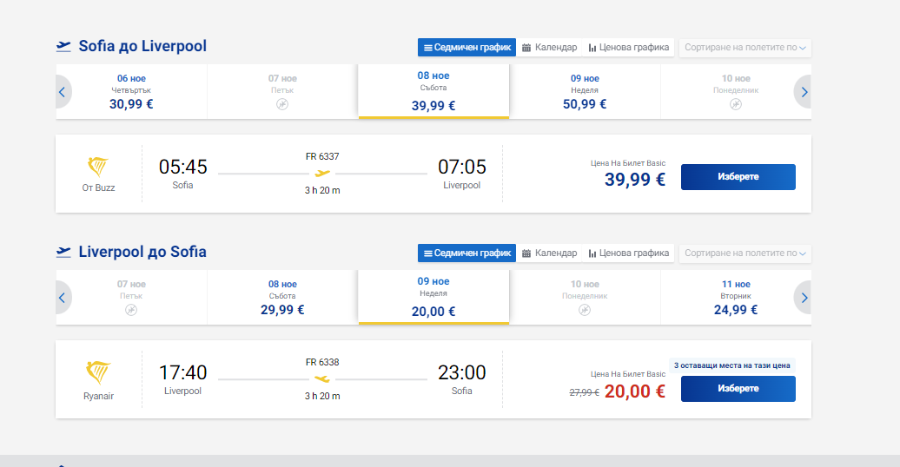Switch outbound view to Ценова графика
This screenshot has width=900, height=467.
pyautogui.click(x=629, y=48)
